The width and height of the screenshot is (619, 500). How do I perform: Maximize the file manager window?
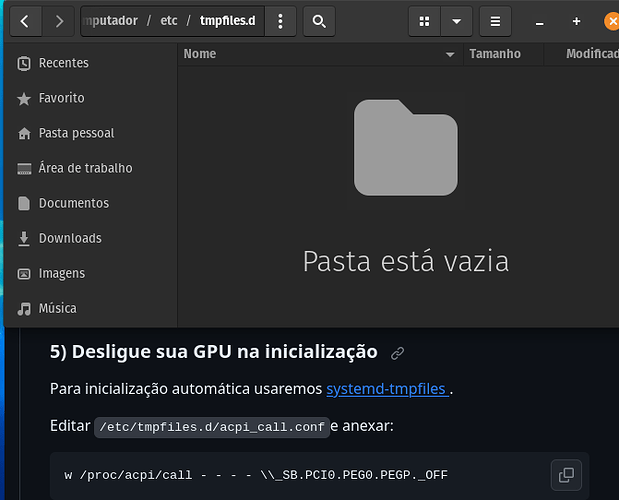(576, 21)
